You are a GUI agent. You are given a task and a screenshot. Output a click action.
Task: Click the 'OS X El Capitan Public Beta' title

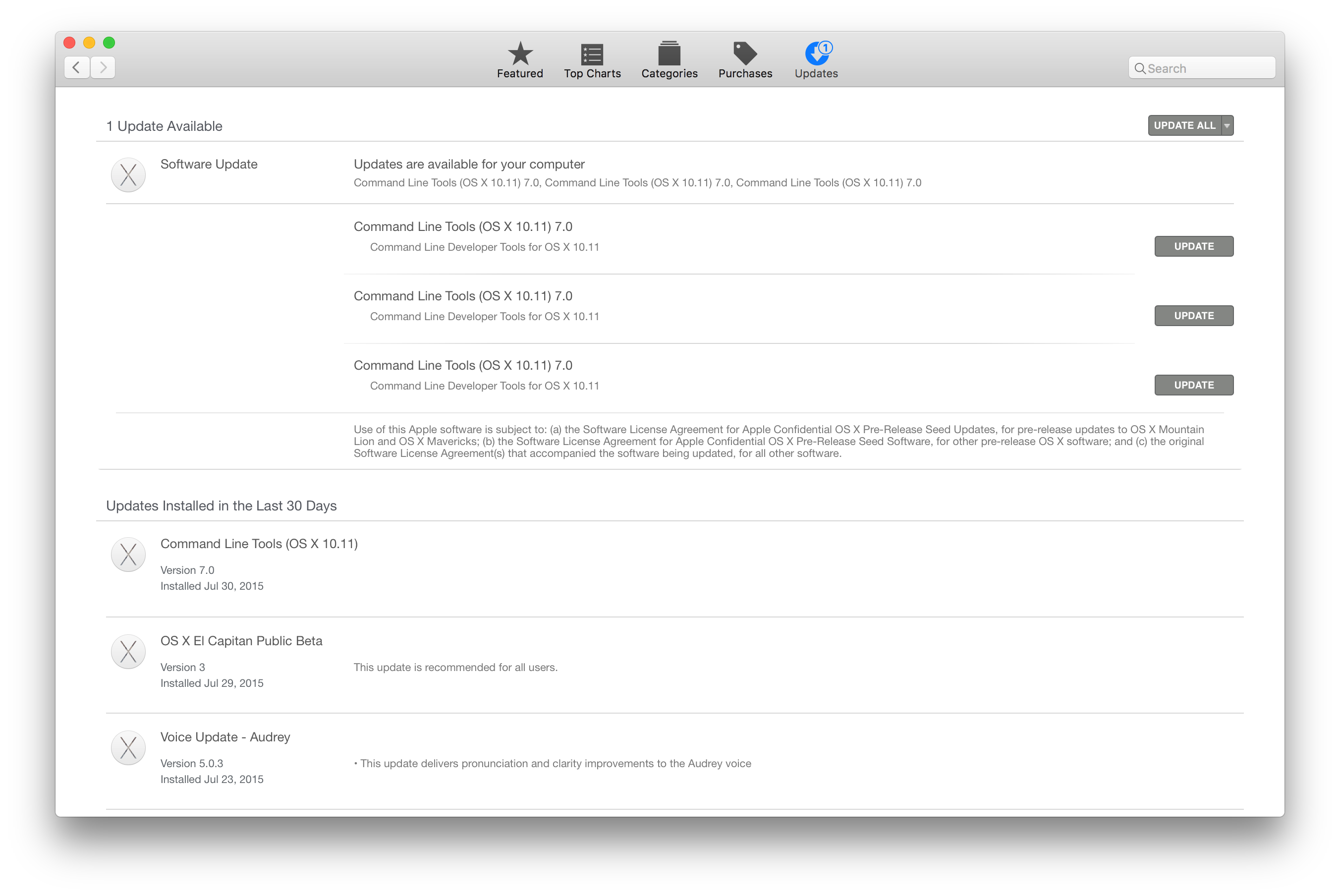point(241,641)
